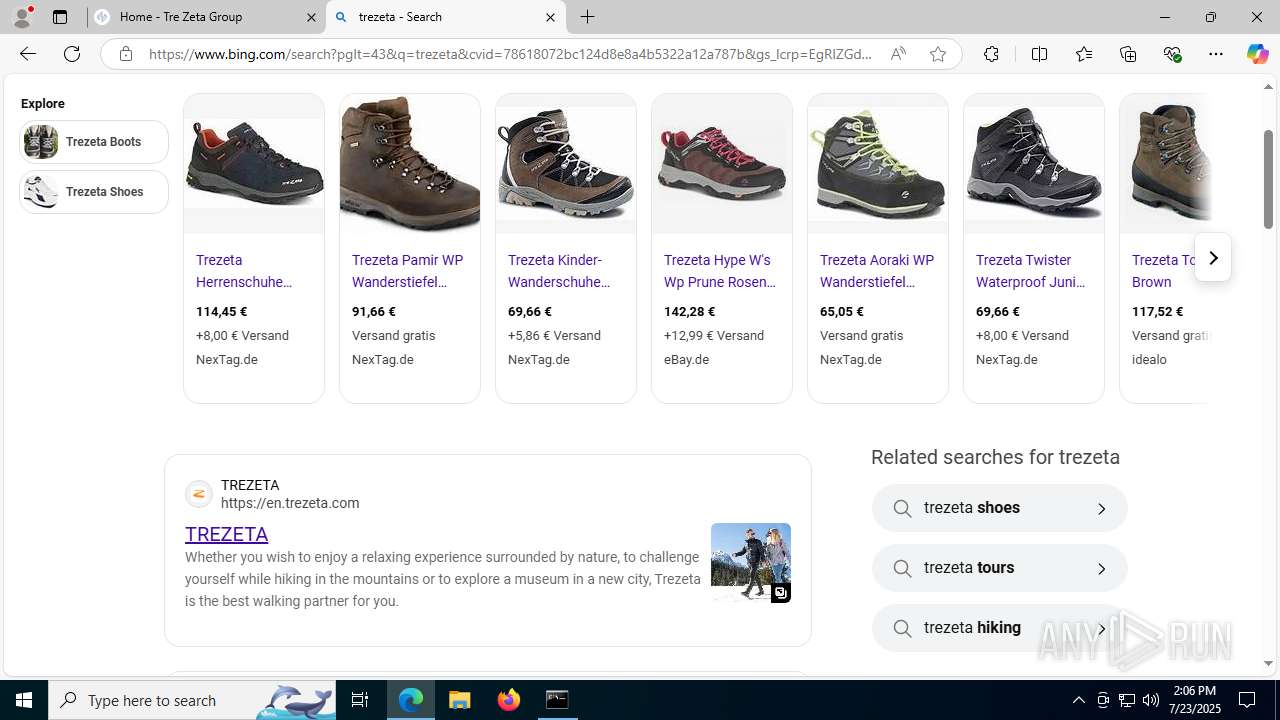1280x720 pixels.
Task: Click the eBay.de seller text
Action: 686,360
